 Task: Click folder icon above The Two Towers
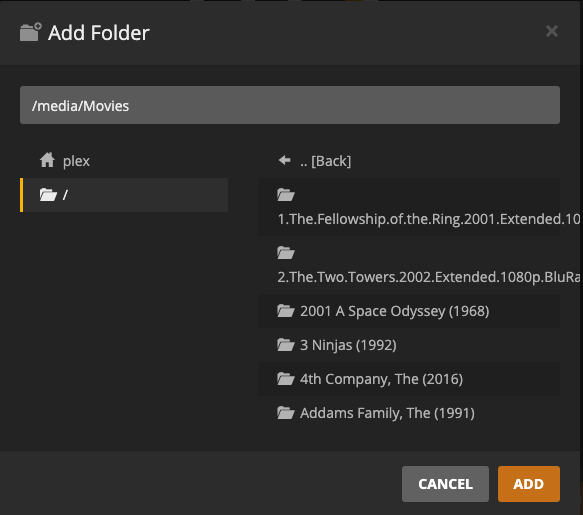point(286,252)
